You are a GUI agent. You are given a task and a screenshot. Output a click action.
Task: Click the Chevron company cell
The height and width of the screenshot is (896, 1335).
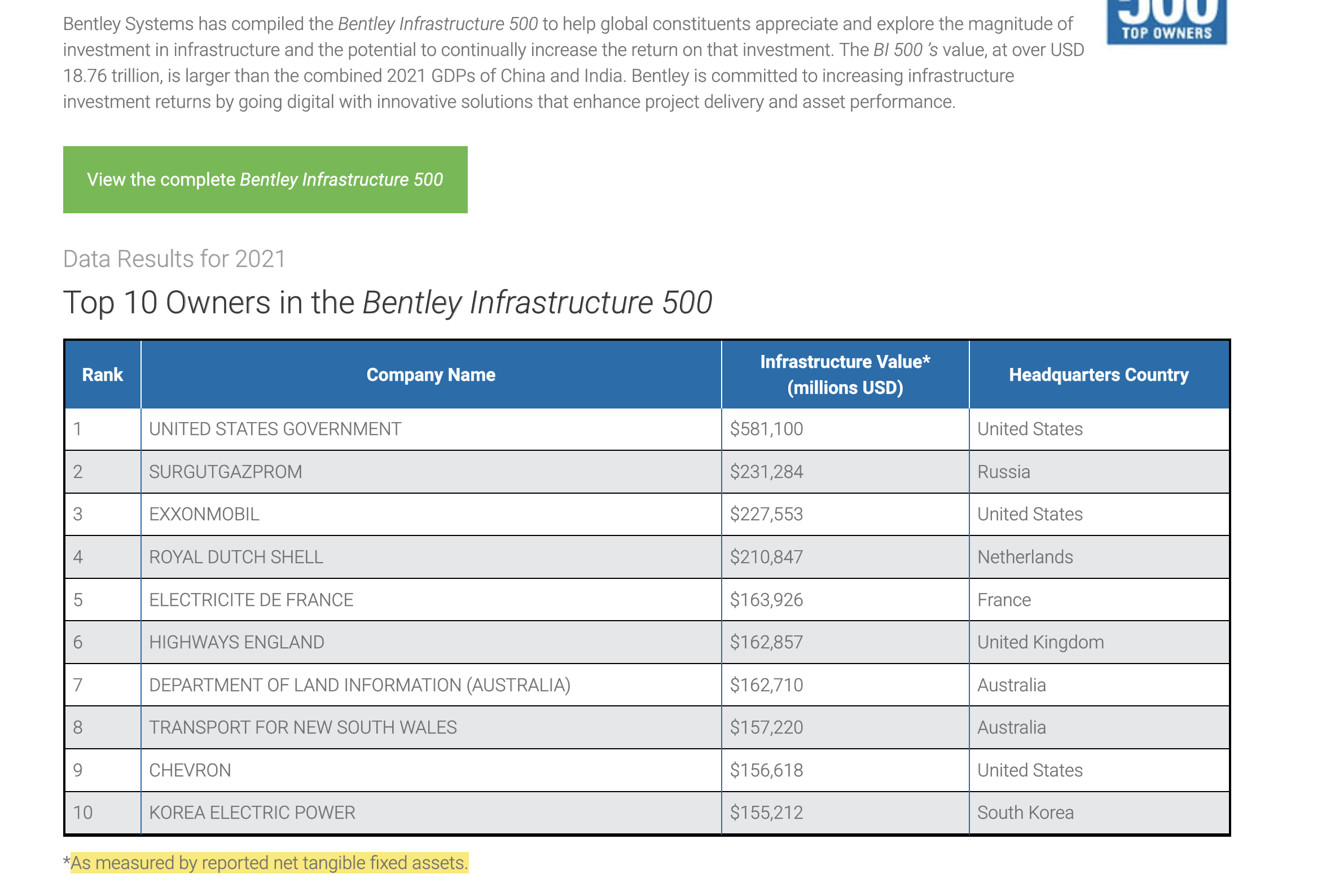tap(190, 770)
